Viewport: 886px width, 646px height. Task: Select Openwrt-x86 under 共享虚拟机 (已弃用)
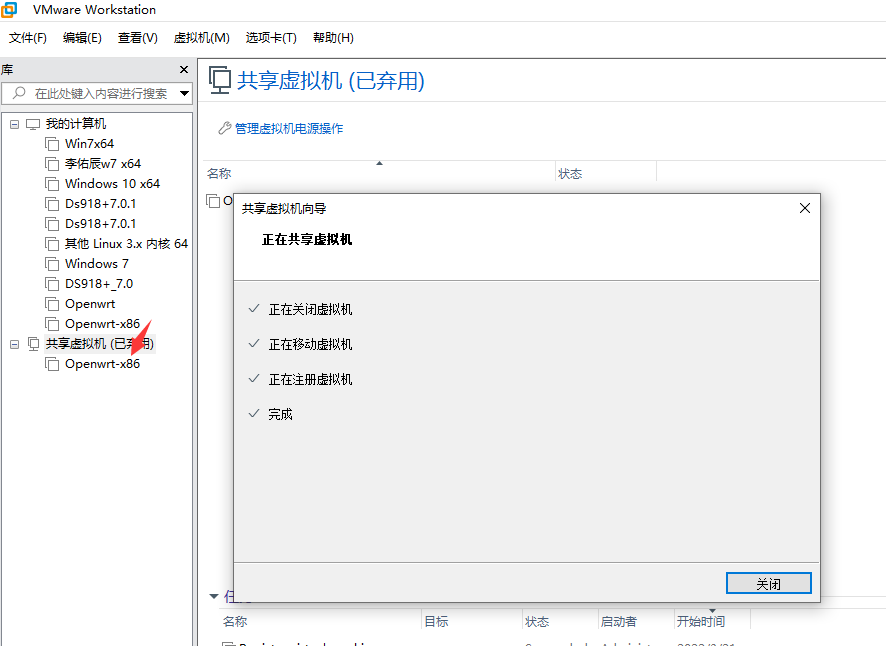tap(102, 364)
